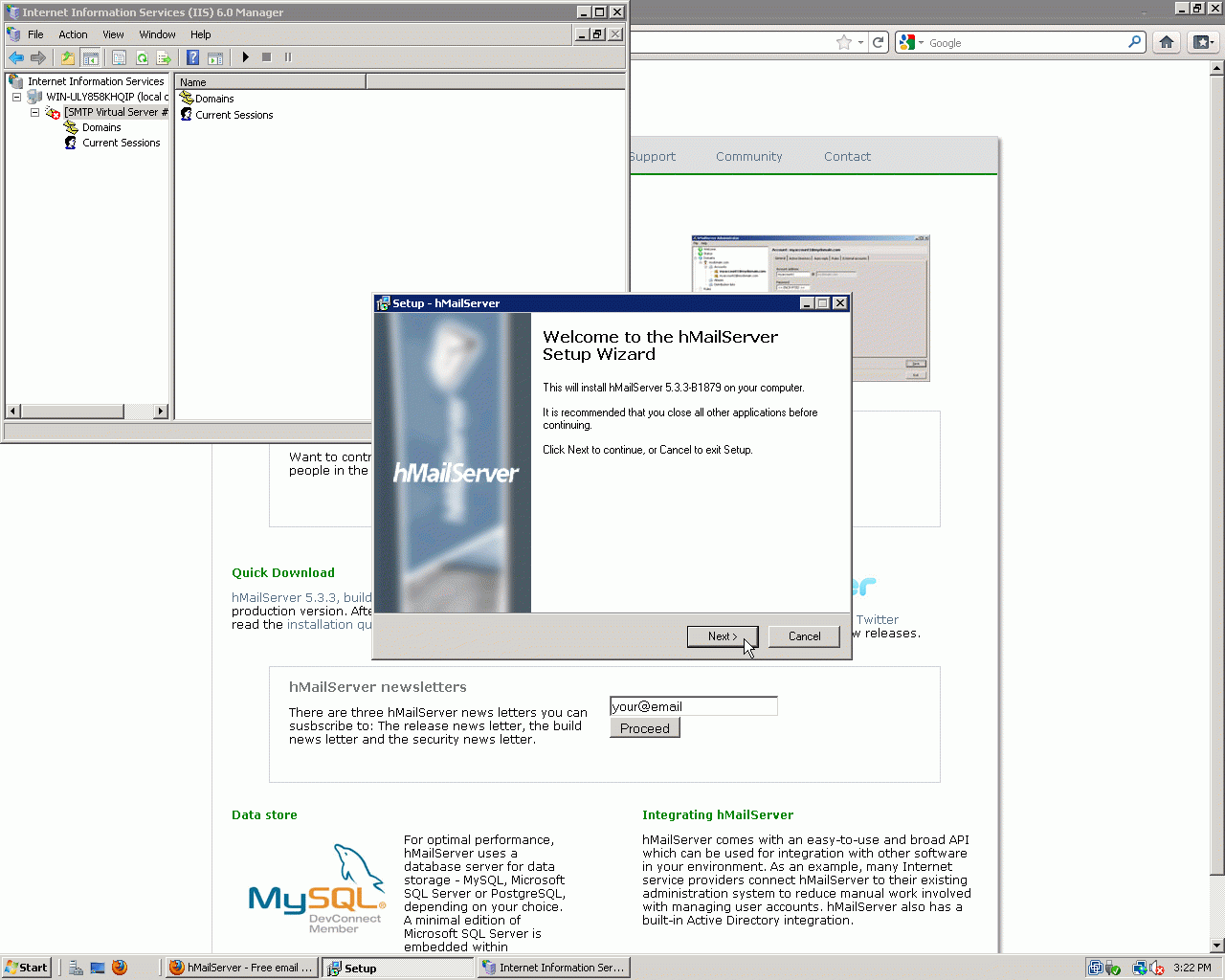Switch to Internet Information Services taskbar button
The width and height of the screenshot is (1225, 980).
[x=553, y=968]
